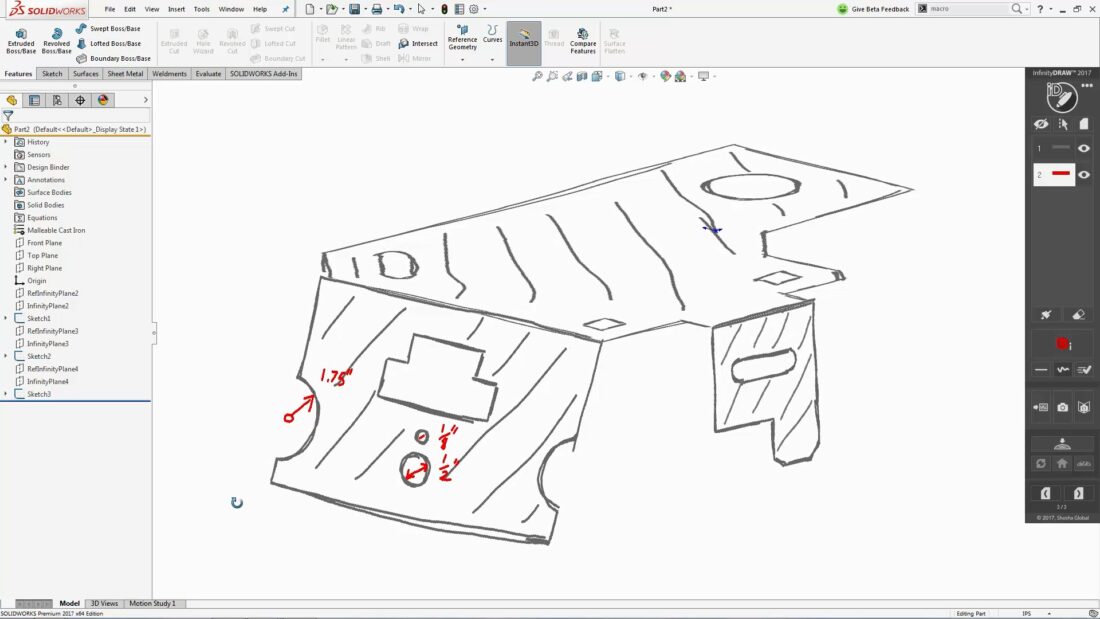The image size is (1100, 619).
Task: Activate the Instant3D tool
Action: [524, 40]
